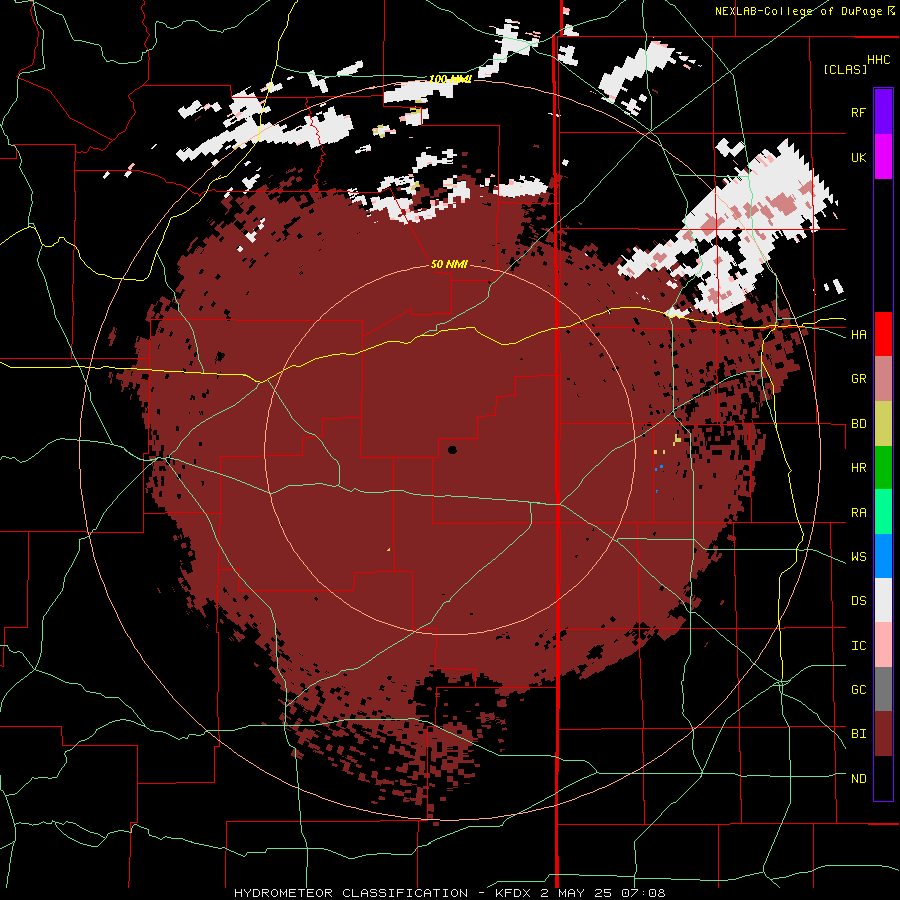Click the HA red legend swatch
The width and height of the screenshot is (900, 900).
coord(883,334)
